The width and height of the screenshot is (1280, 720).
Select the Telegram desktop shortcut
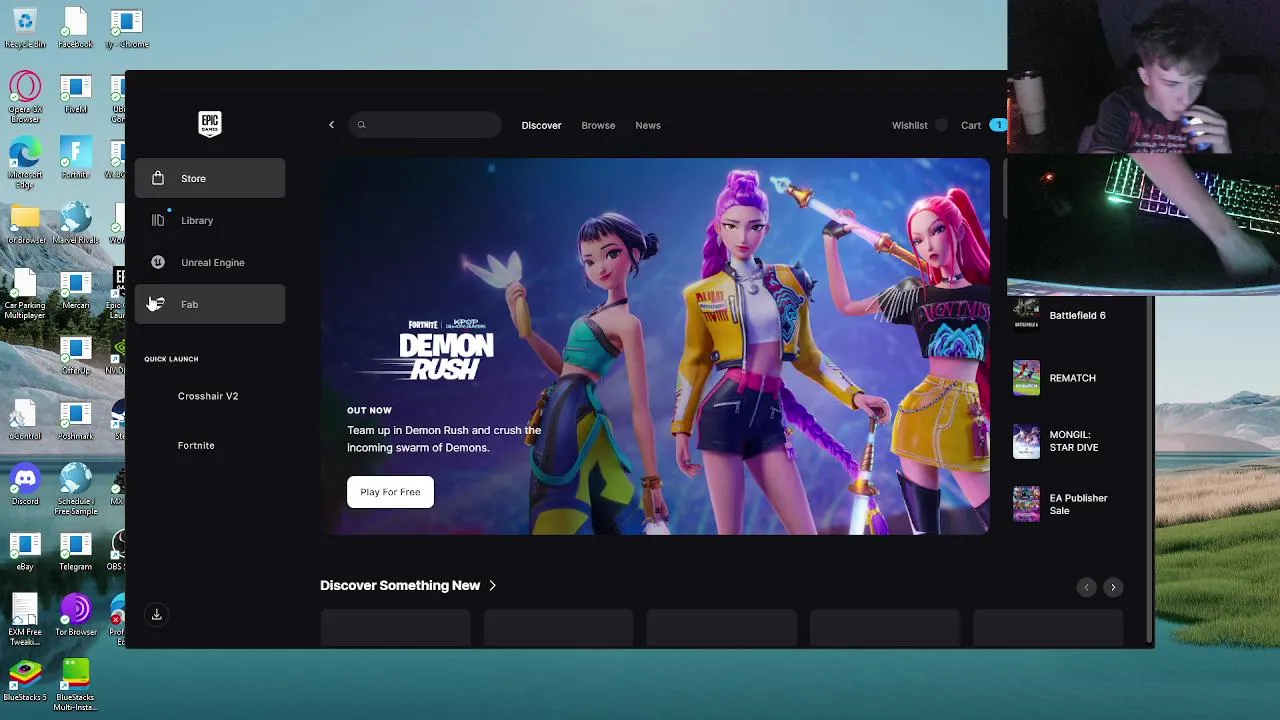[x=75, y=551]
